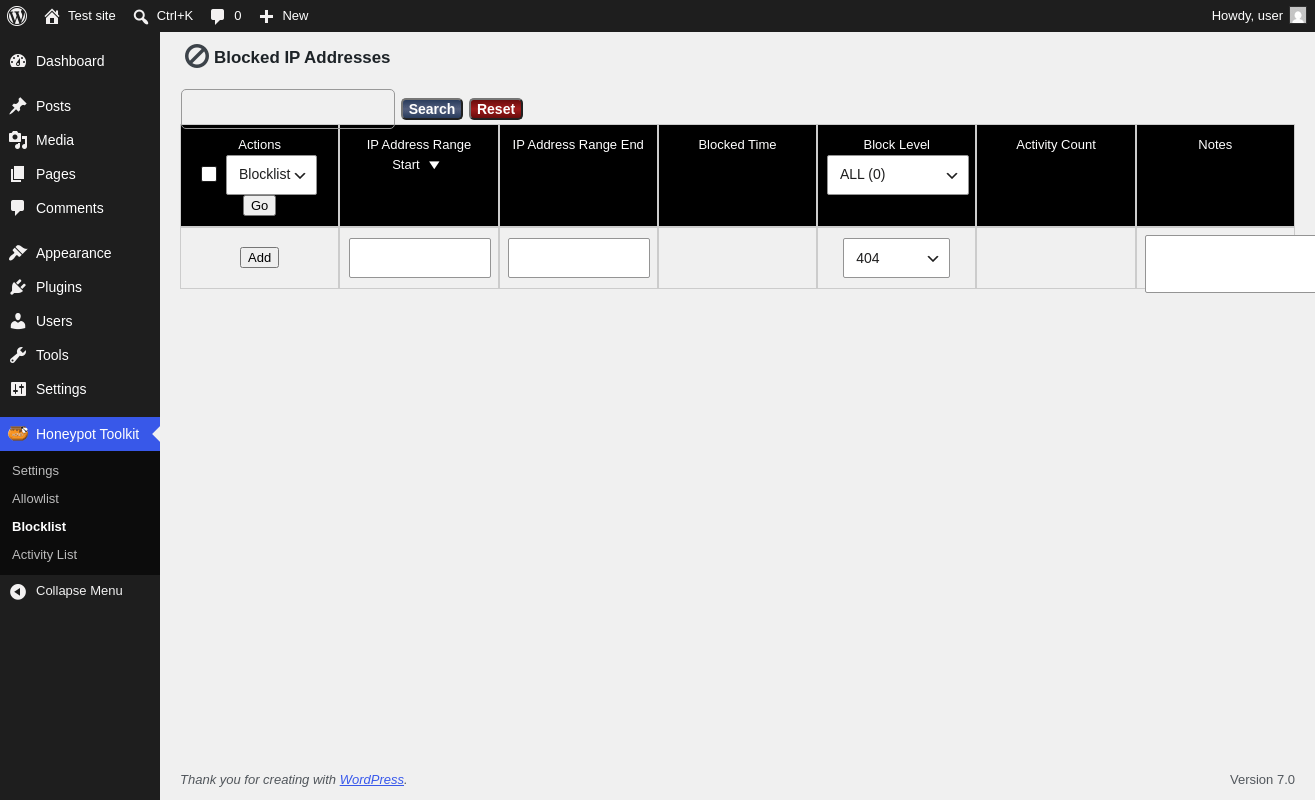
Task: Open the Dashboard gauge icon
Action: pyautogui.click(x=18, y=61)
